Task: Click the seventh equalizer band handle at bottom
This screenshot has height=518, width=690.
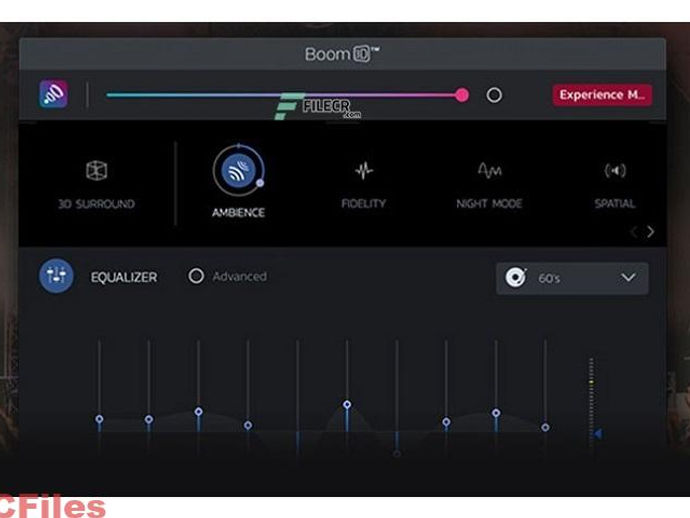Action: [396, 453]
